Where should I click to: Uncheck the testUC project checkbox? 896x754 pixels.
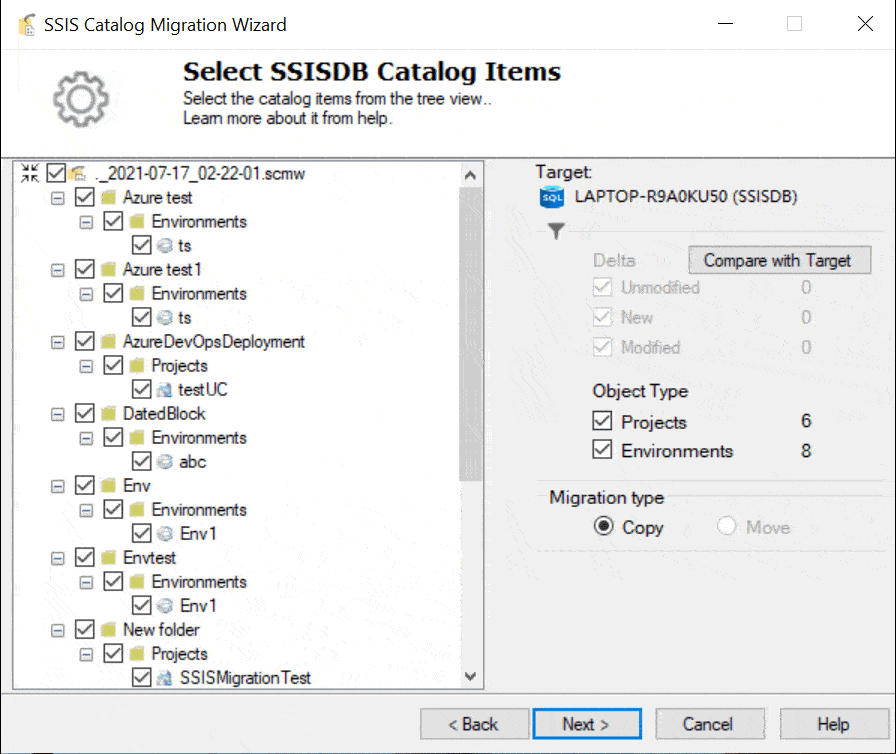[x=141, y=389]
